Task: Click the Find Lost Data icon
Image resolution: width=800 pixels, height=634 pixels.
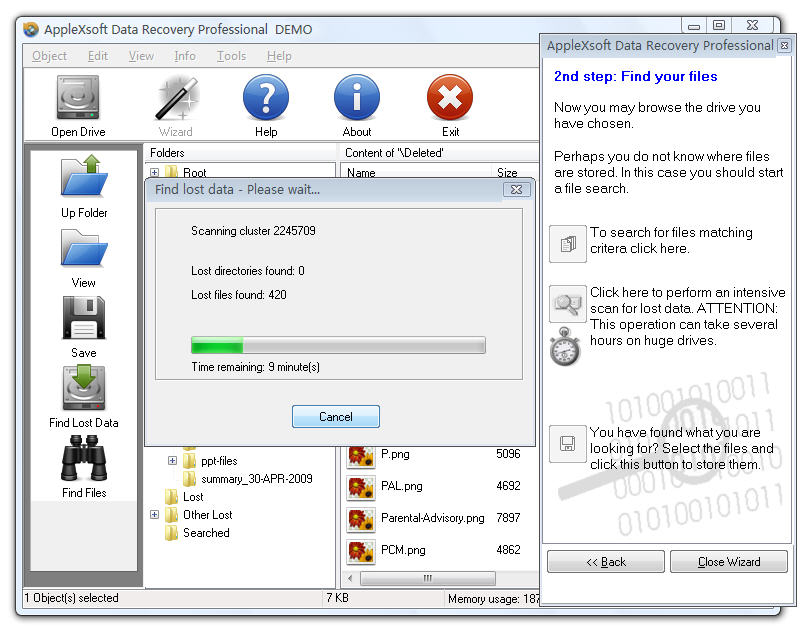Action: coord(84,388)
